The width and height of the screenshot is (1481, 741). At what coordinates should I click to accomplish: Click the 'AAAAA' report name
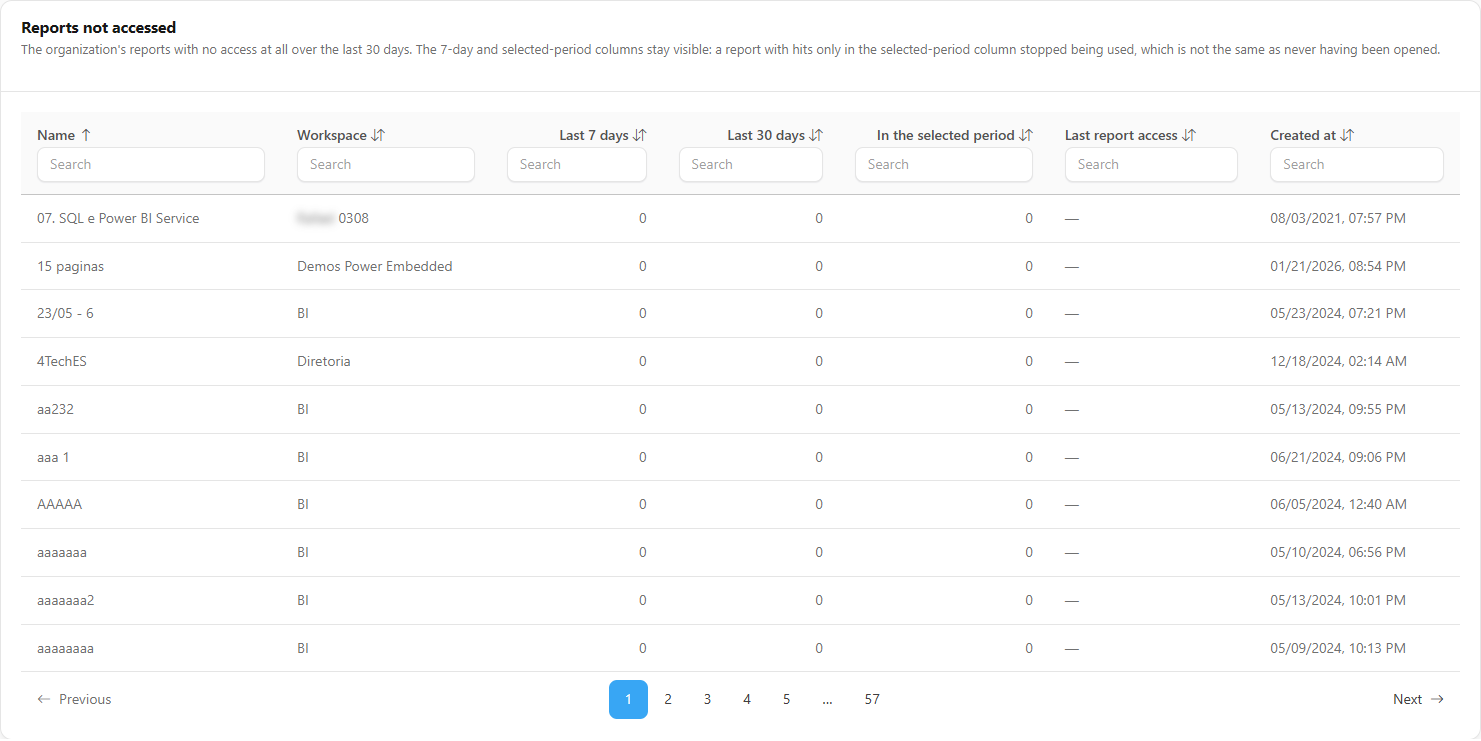(60, 505)
